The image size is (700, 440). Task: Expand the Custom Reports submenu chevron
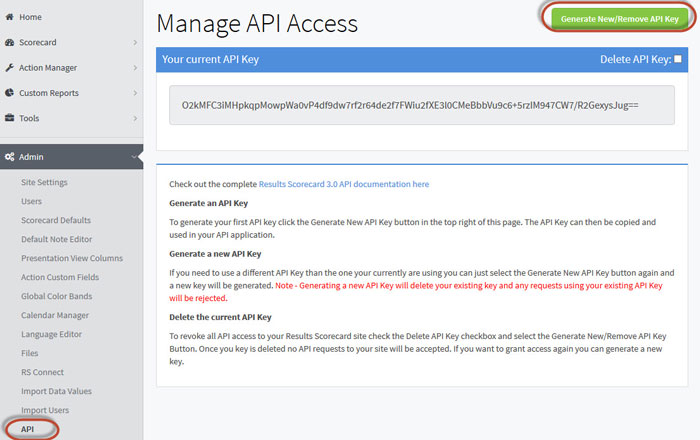pyautogui.click(x=135, y=93)
